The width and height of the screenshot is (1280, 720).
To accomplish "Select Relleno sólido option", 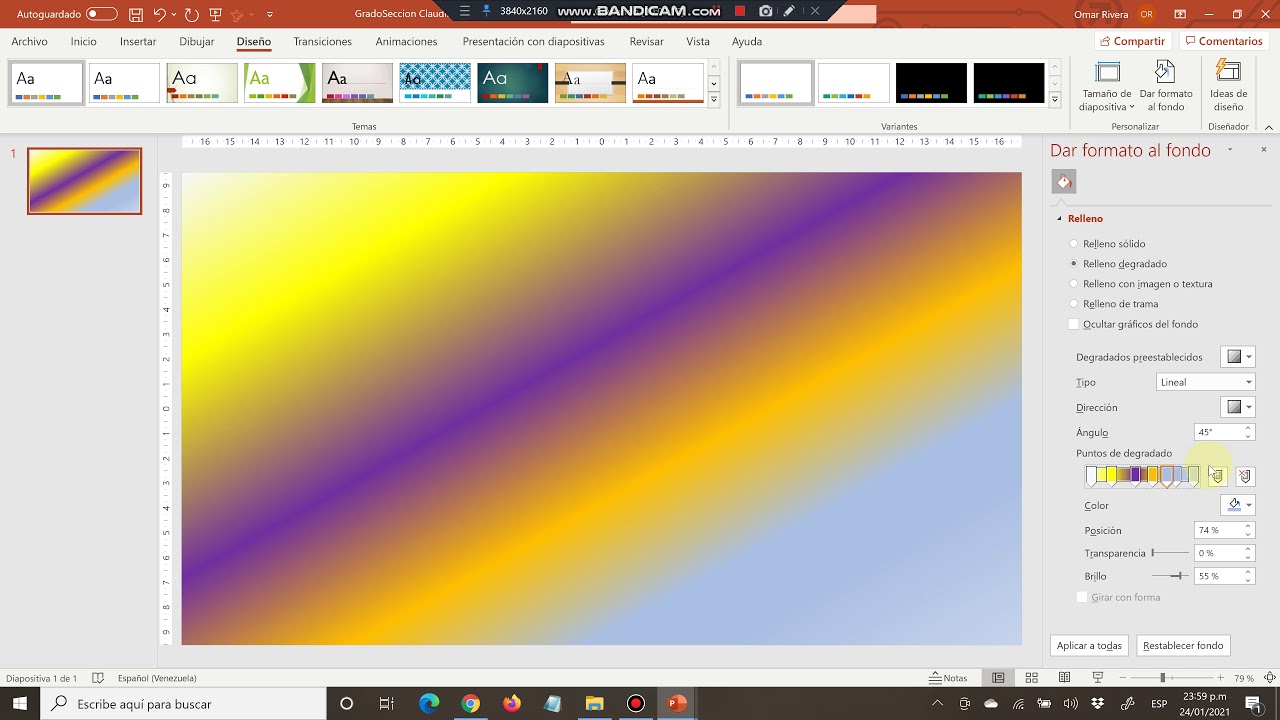I will pyautogui.click(x=1108, y=244).
